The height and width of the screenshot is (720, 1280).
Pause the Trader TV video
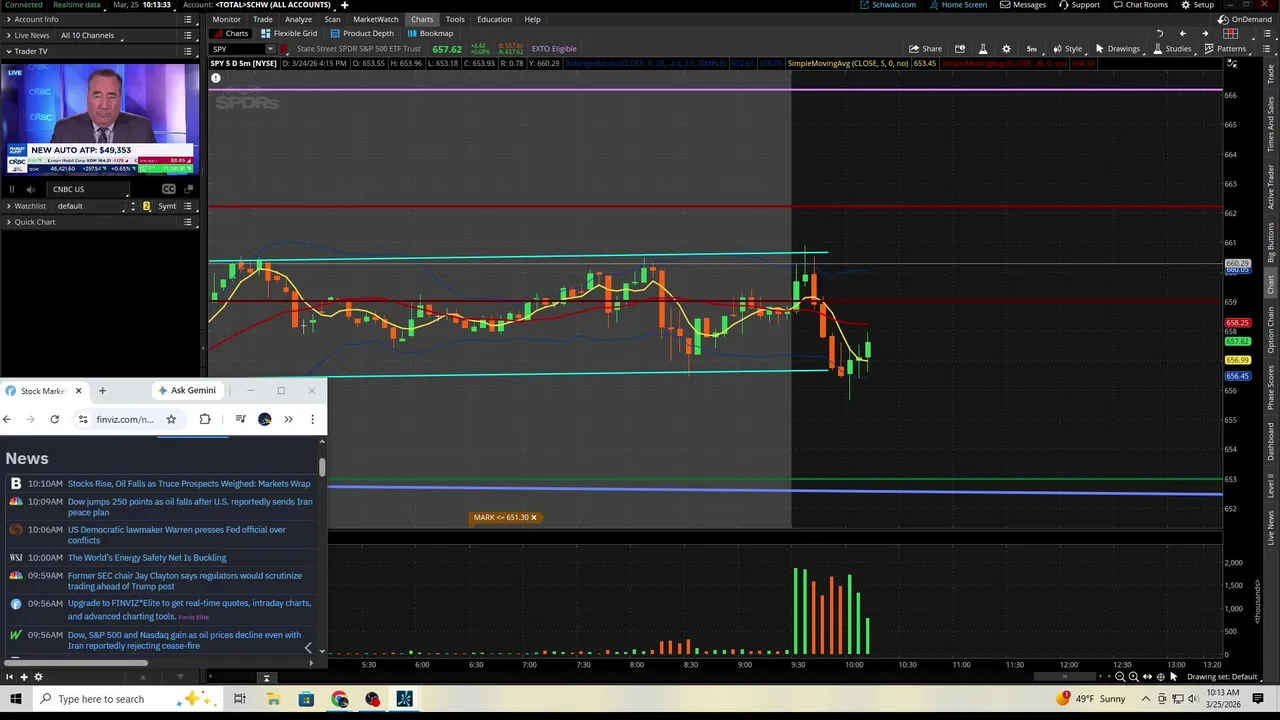[x=12, y=189]
